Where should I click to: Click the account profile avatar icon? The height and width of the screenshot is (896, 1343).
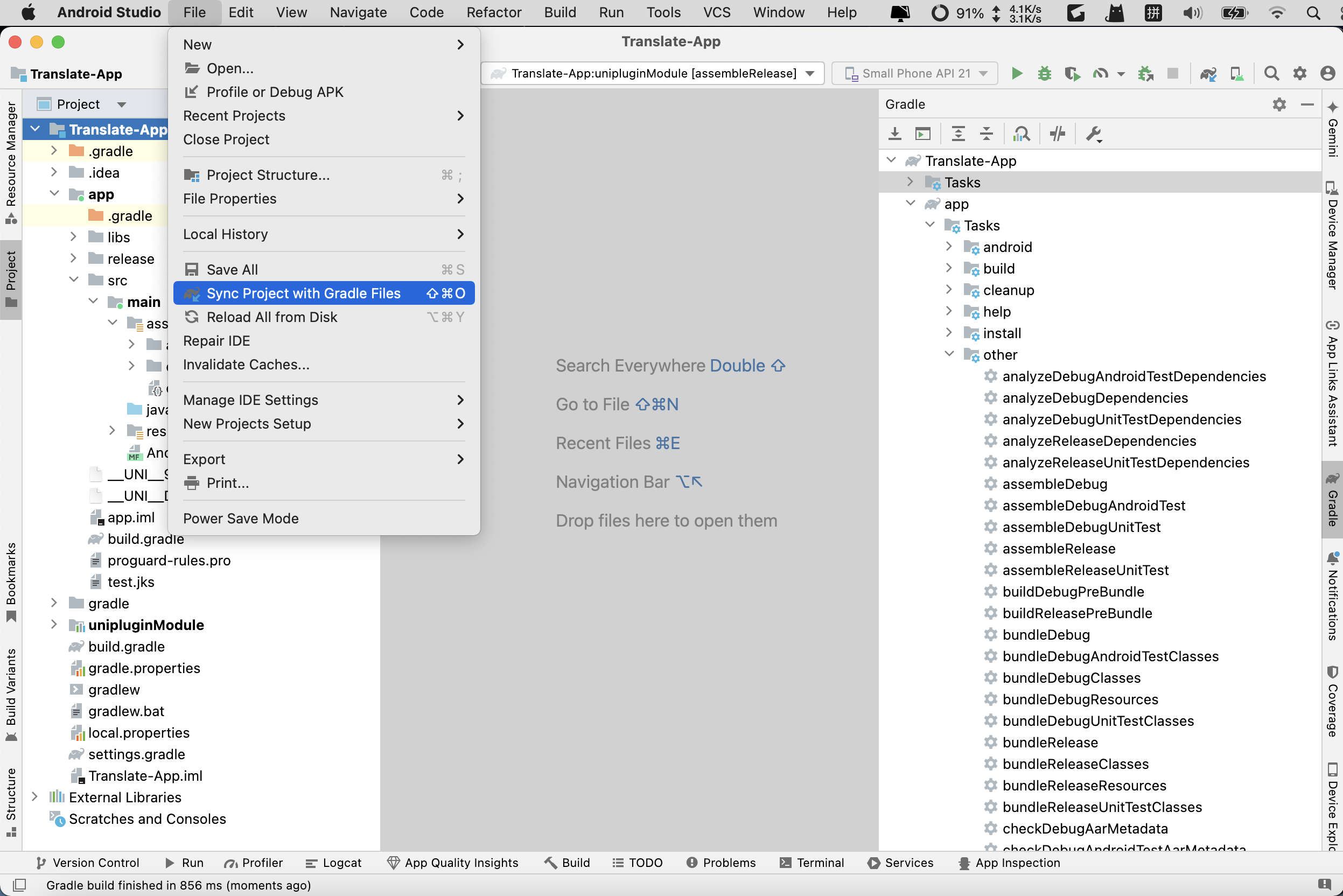pyautogui.click(x=1327, y=74)
